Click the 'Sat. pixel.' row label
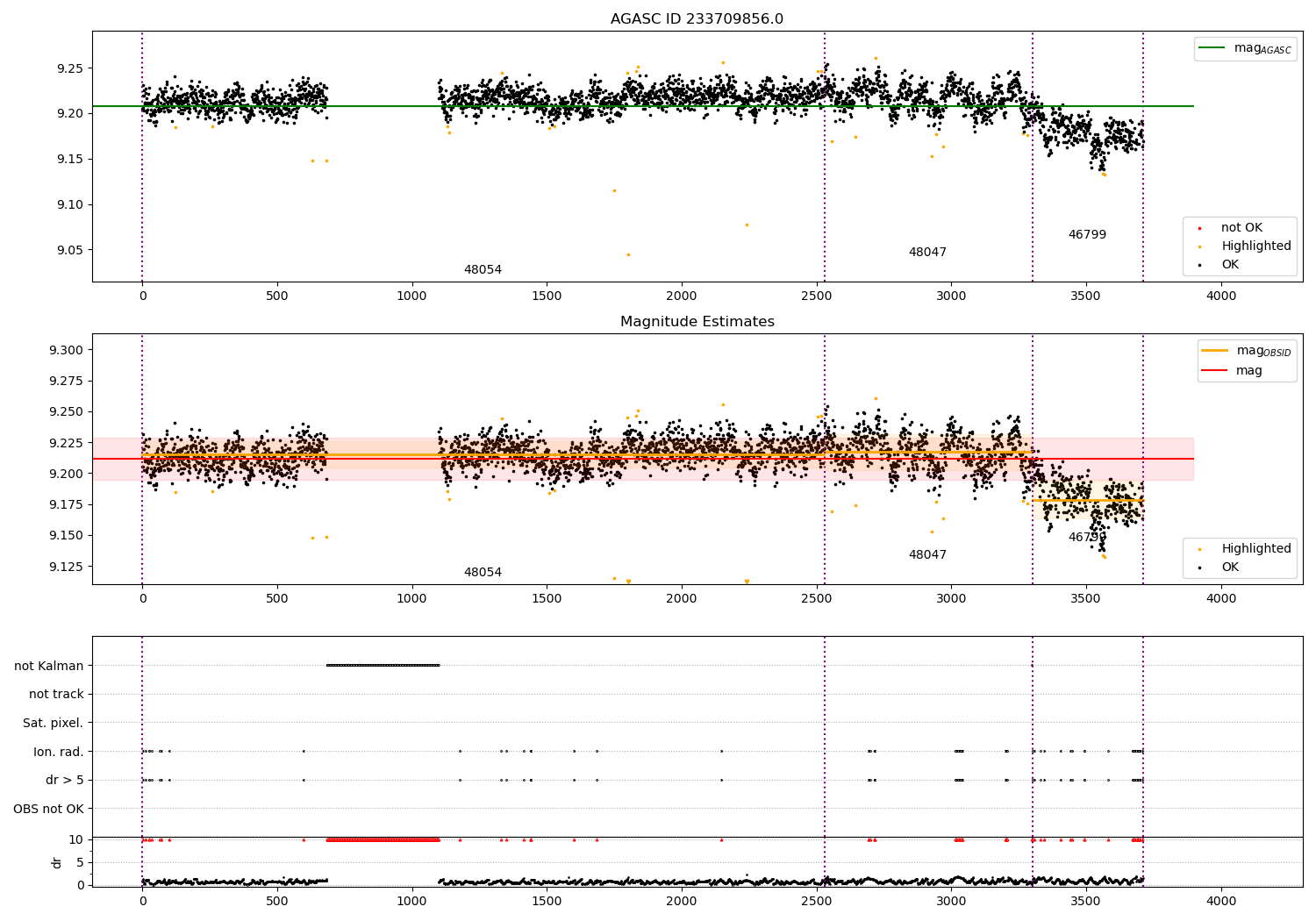This screenshot has width=1316, height=921. point(53,723)
